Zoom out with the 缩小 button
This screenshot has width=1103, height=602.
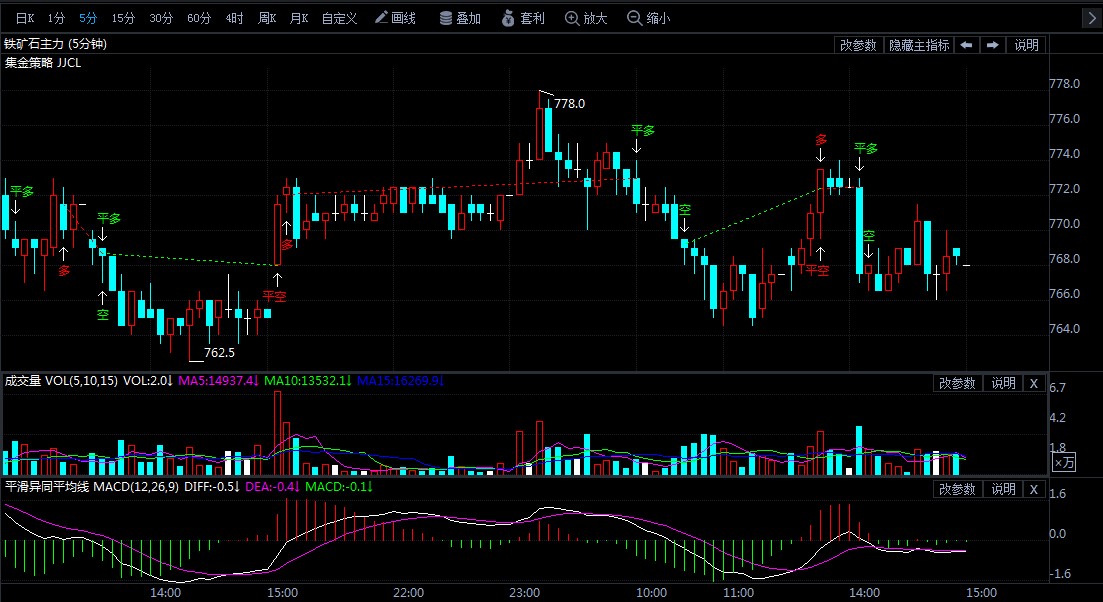649,18
